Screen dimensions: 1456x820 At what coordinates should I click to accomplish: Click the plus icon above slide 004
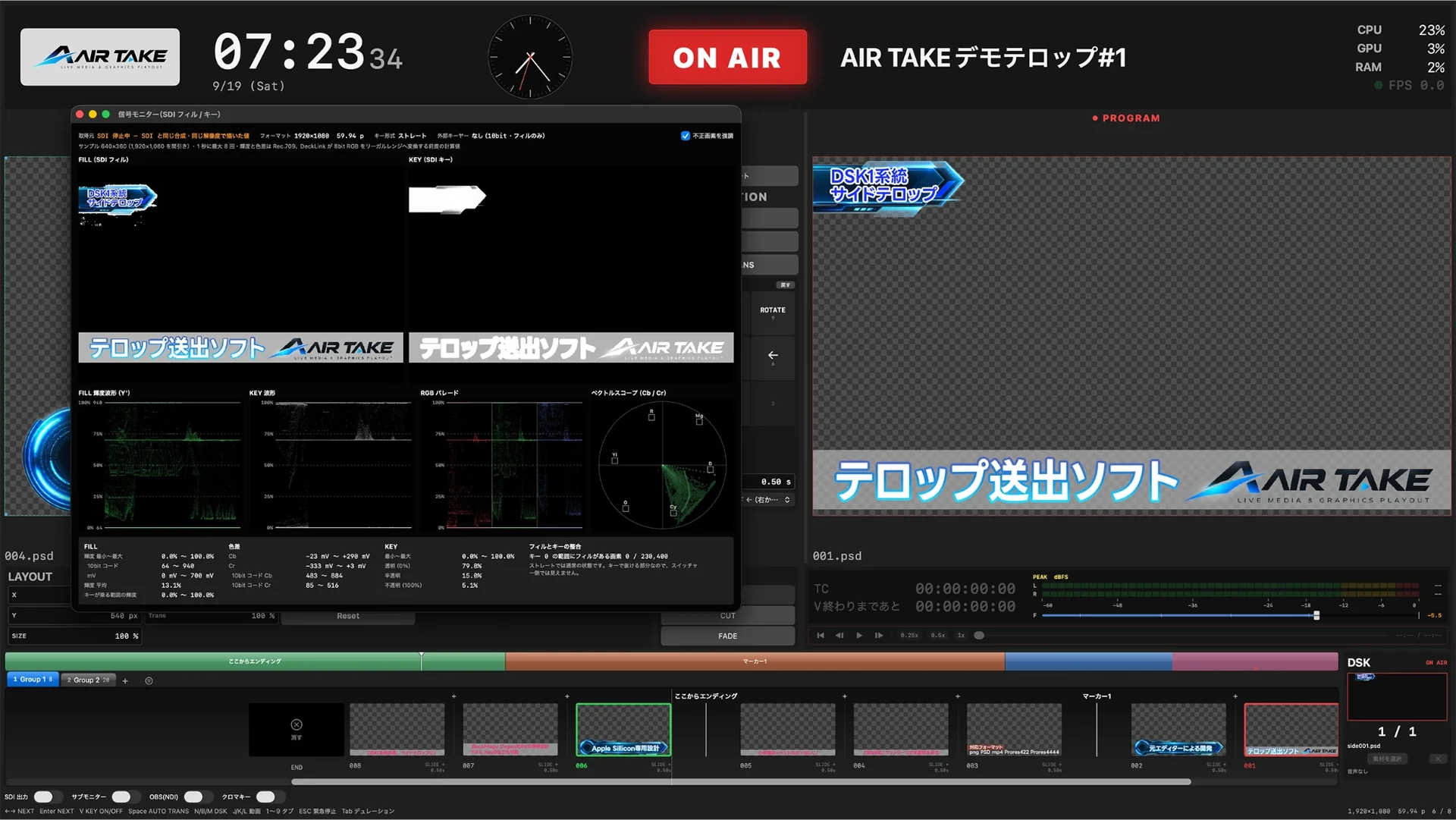(958, 696)
